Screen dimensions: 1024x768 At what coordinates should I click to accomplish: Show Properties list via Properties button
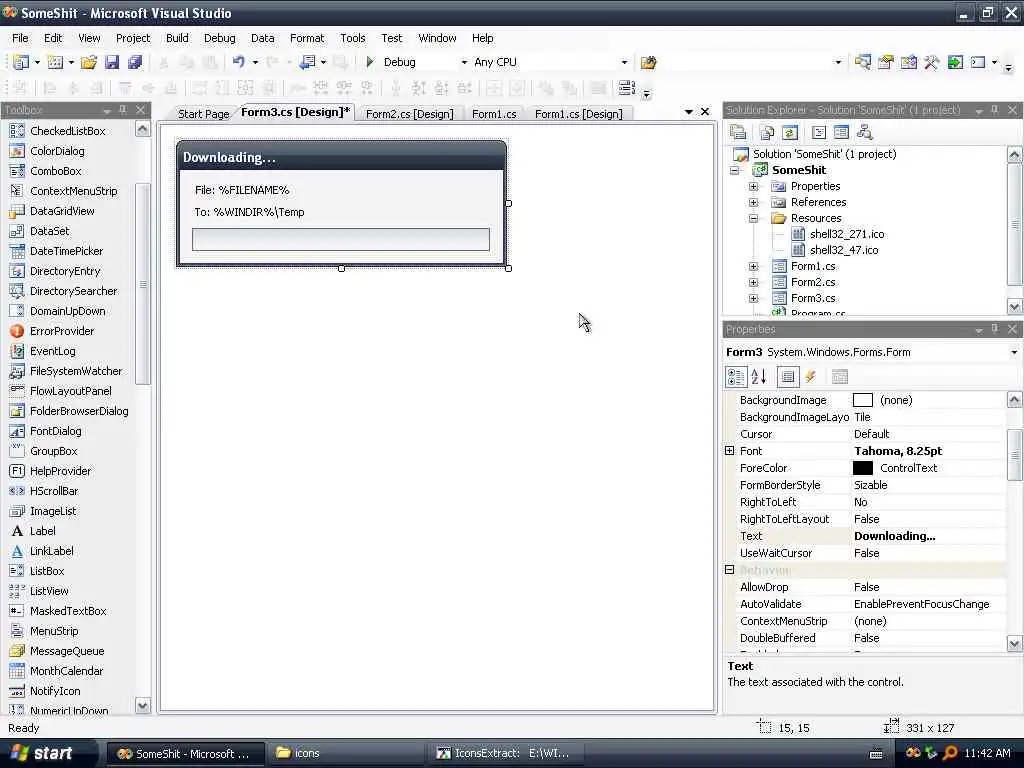(x=788, y=377)
